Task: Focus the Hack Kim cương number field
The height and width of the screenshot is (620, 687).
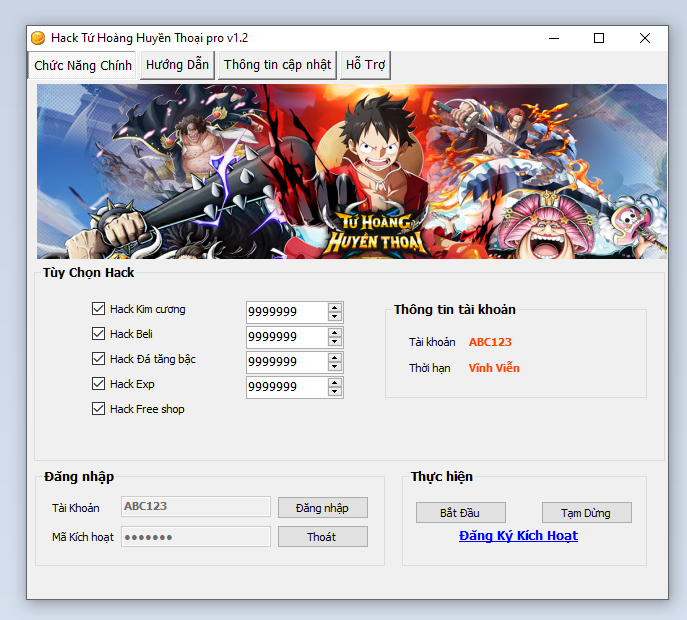Action: pyautogui.click(x=285, y=312)
